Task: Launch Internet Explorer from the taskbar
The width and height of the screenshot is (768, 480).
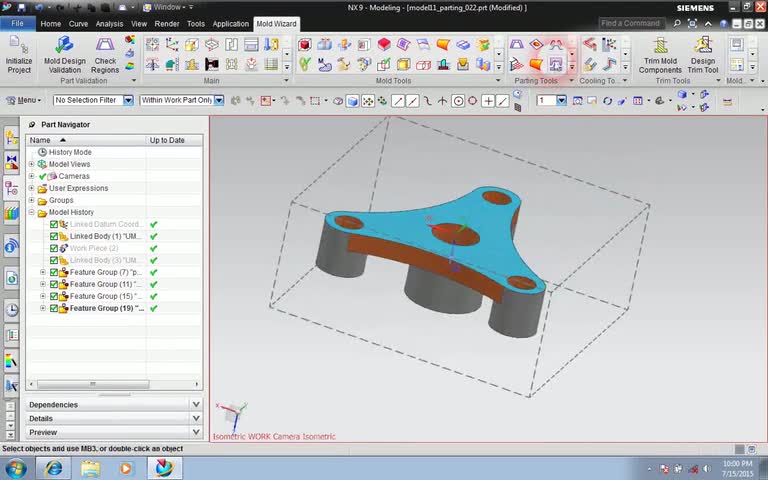Action: [x=53, y=468]
